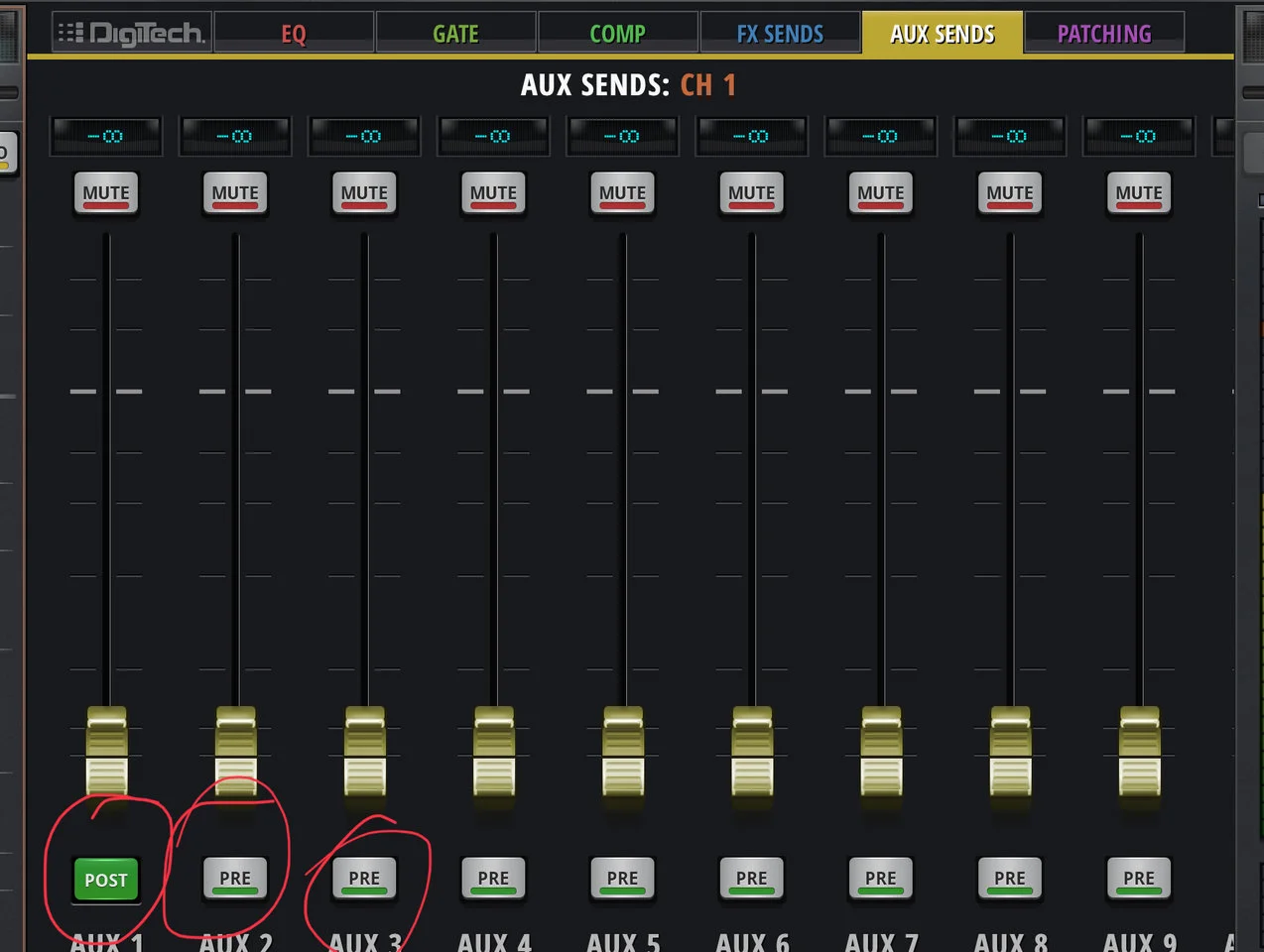The height and width of the screenshot is (952, 1264).
Task: Click the DigiTech logo button
Action: 132,34
